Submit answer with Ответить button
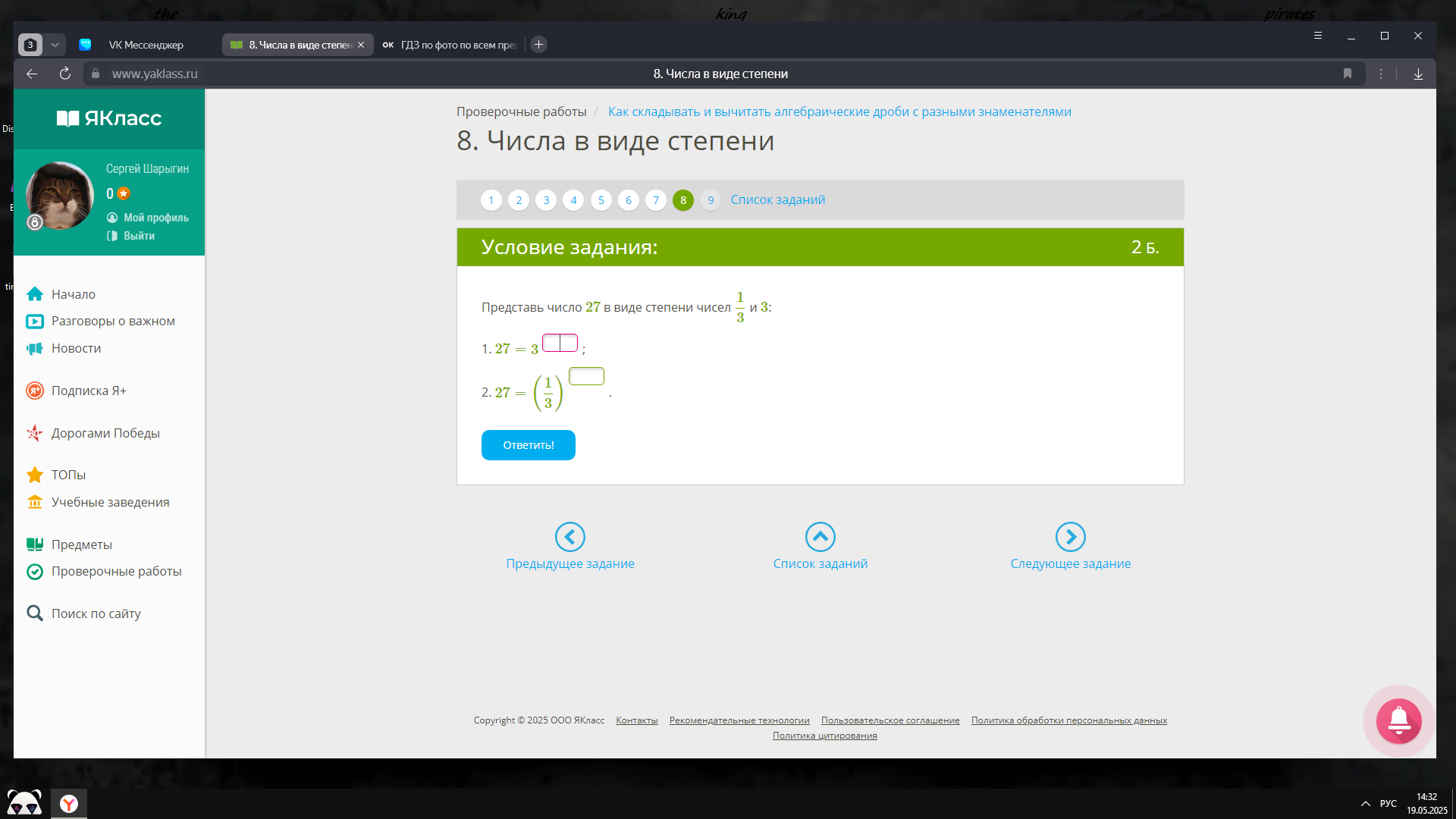The image size is (1456, 819). [x=528, y=445]
